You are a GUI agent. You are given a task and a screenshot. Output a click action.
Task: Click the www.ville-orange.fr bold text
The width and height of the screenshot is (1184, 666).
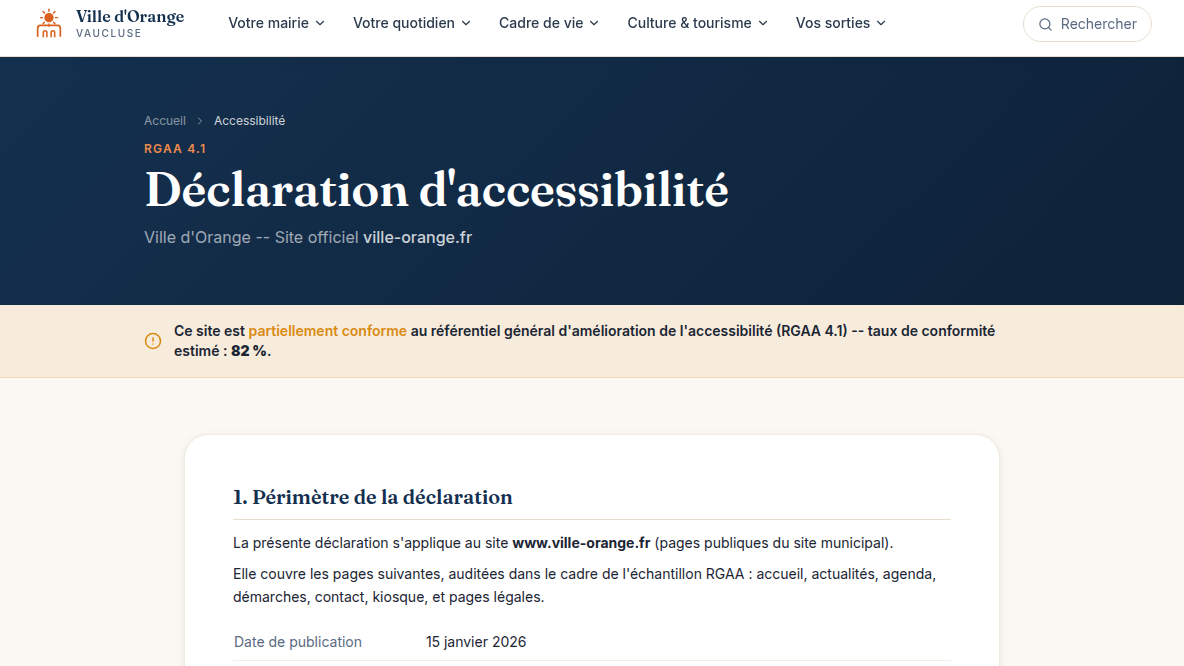pos(581,543)
